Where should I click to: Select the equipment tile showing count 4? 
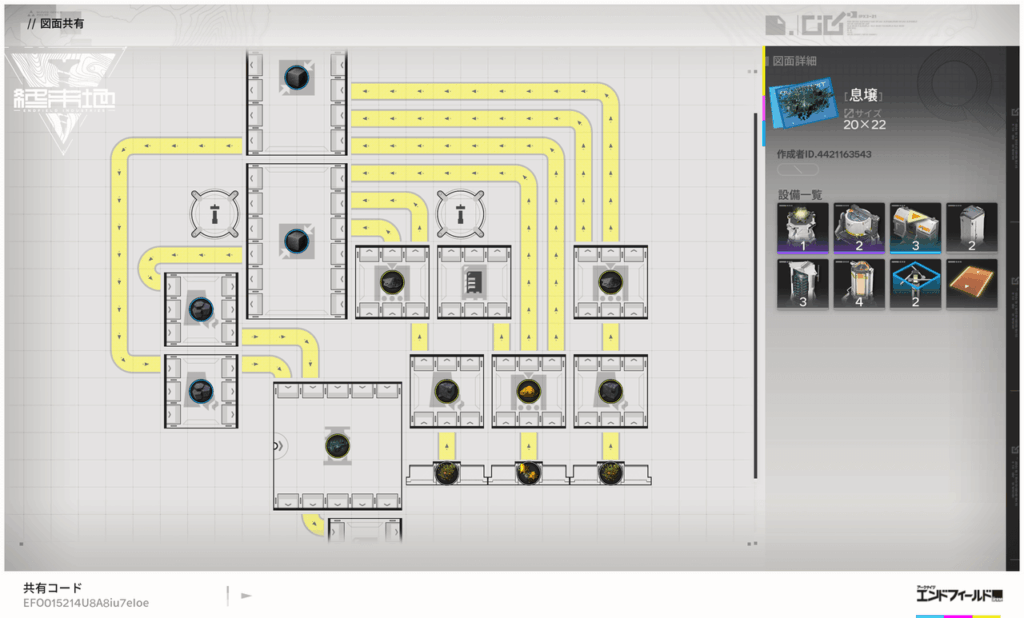859,284
